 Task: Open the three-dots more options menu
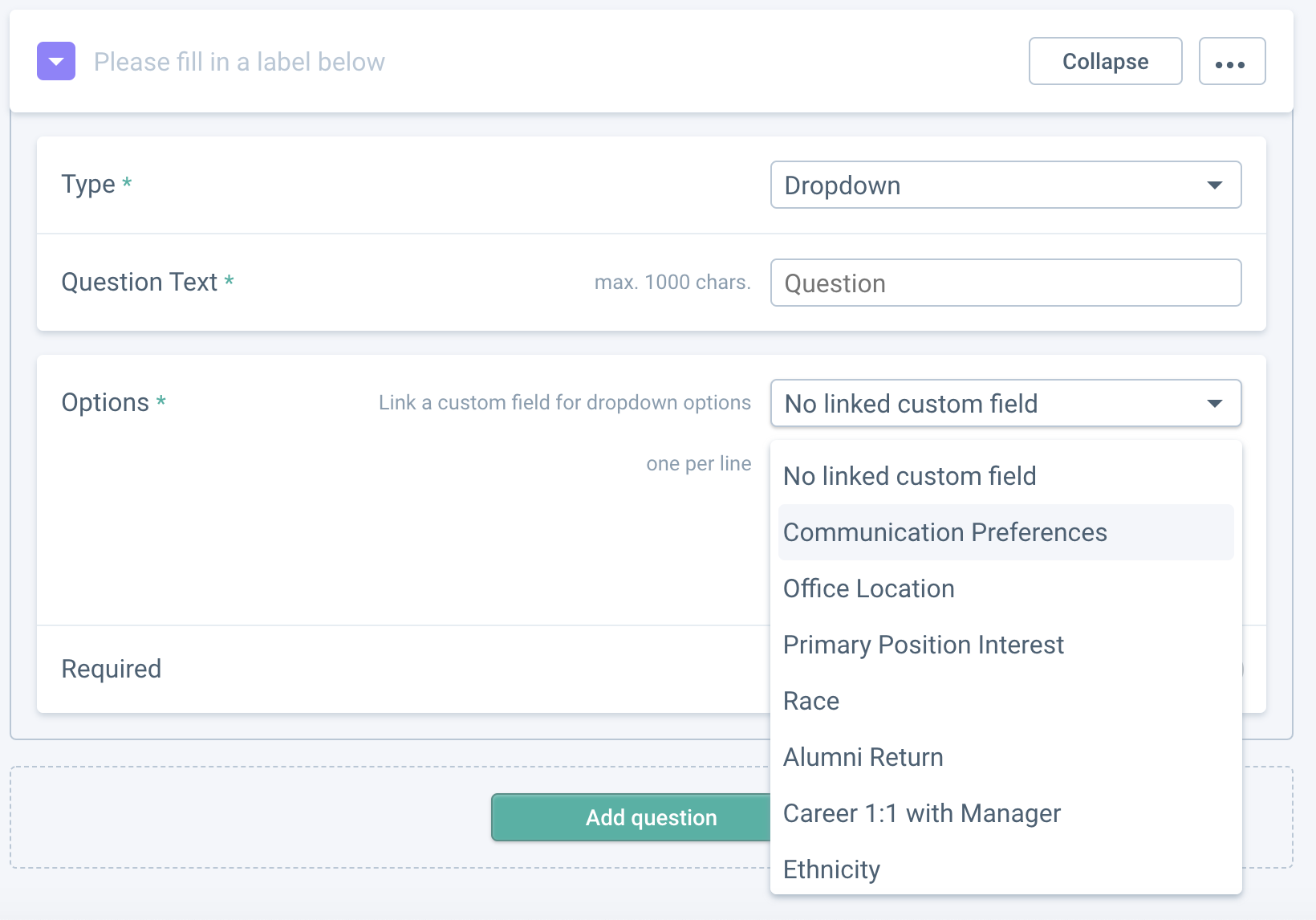point(1232,61)
